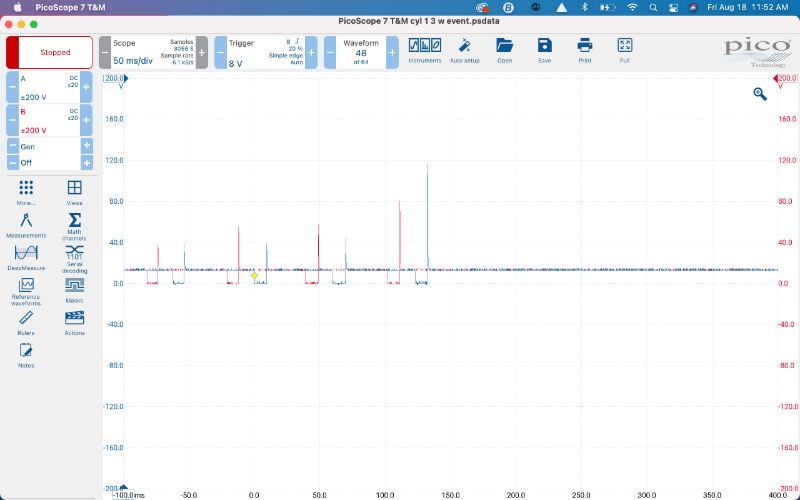Viewport: 800px width, 500px height.
Task: Open Serial decoding tool
Action: coord(74,256)
